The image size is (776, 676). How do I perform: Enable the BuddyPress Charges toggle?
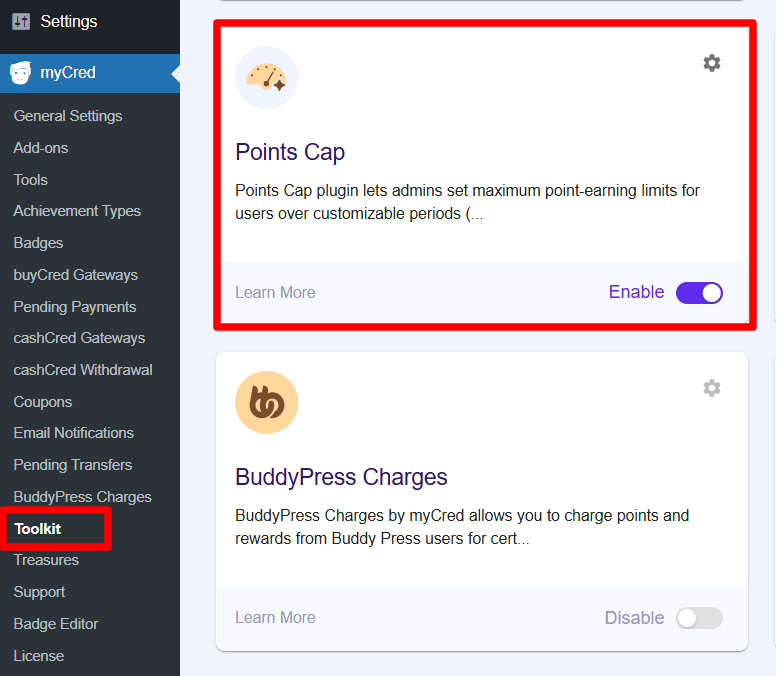[699, 618]
